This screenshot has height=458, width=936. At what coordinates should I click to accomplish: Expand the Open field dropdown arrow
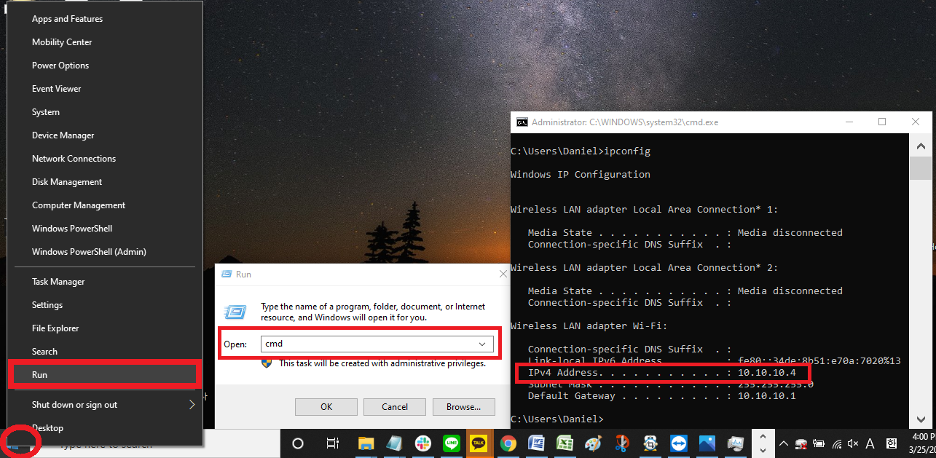click(484, 343)
